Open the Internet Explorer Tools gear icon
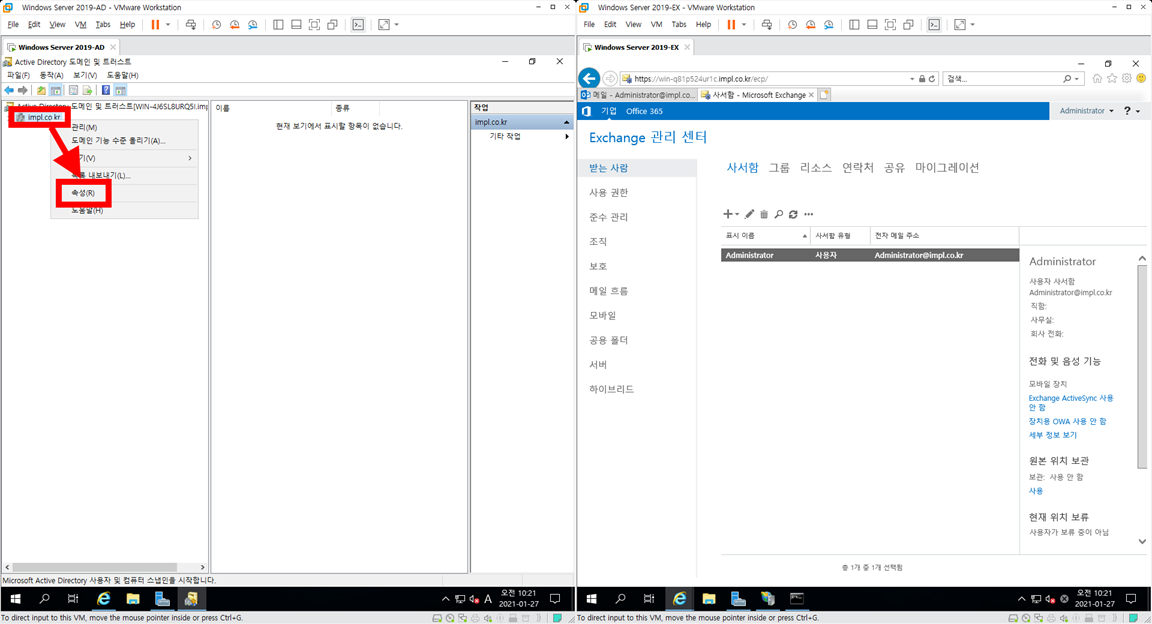This screenshot has height=624, width=1152. tap(1126, 78)
